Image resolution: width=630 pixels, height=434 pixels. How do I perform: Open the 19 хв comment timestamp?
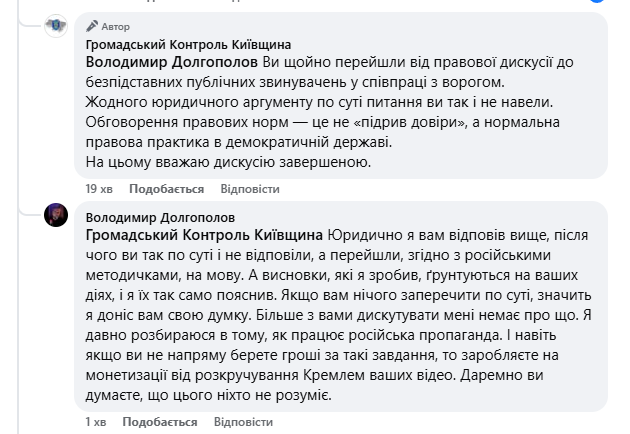click(97, 188)
